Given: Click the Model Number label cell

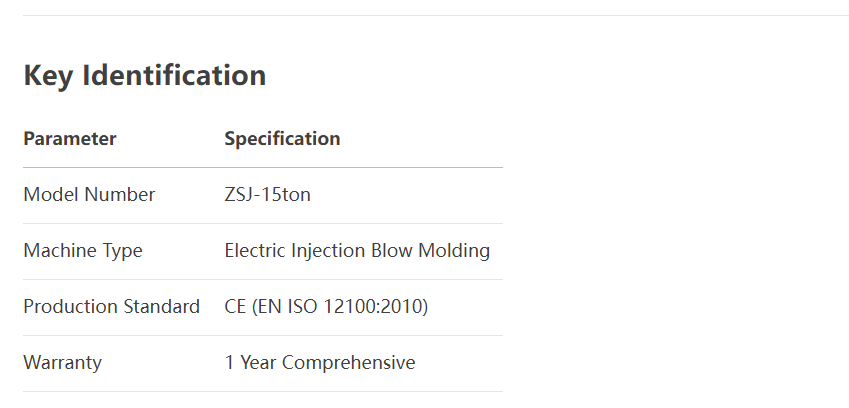Looking at the screenshot, I should [x=89, y=195].
